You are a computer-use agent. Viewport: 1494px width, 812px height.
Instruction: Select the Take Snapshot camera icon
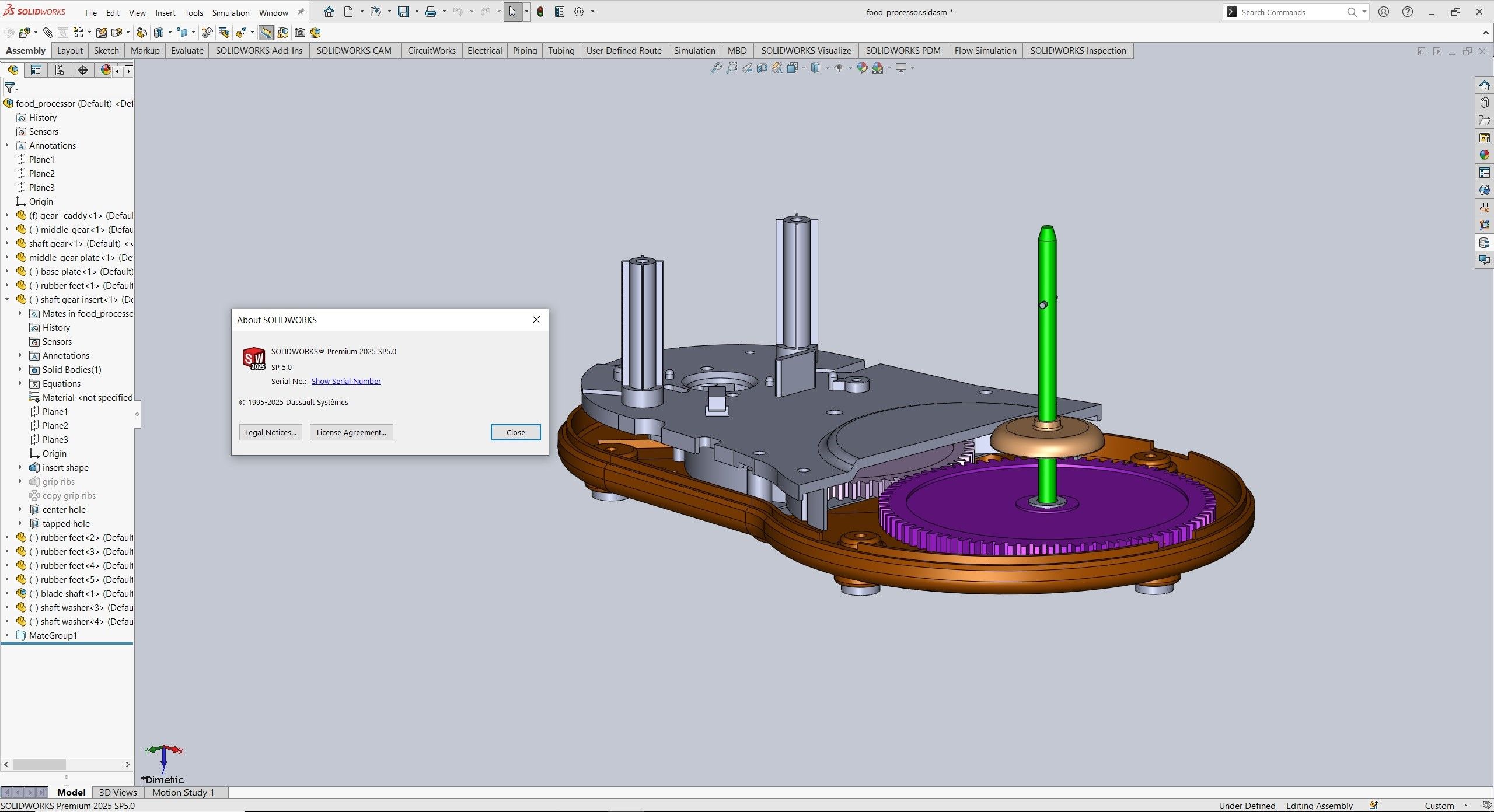(x=301, y=33)
